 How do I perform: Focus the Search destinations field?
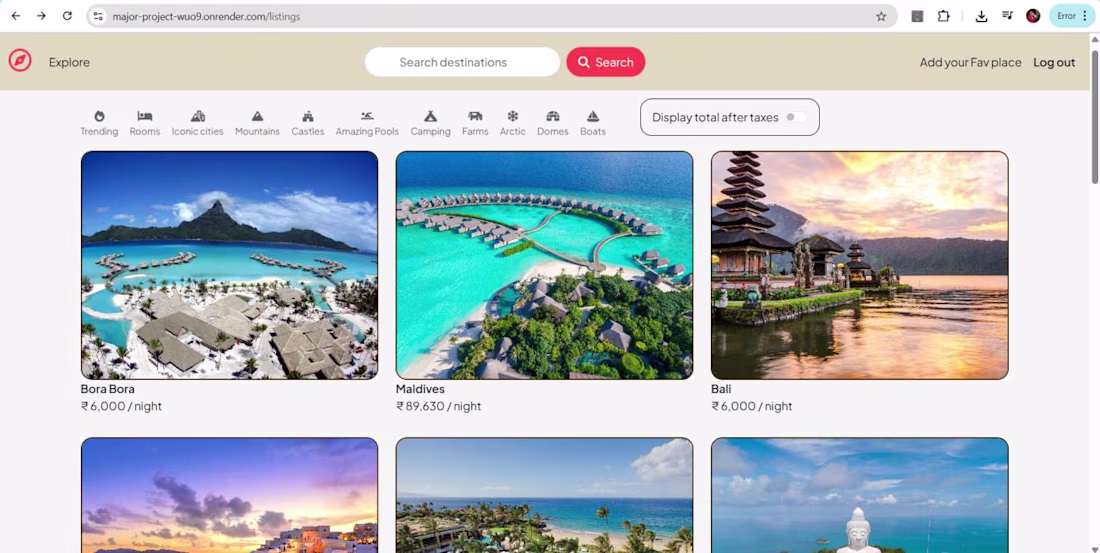click(462, 62)
